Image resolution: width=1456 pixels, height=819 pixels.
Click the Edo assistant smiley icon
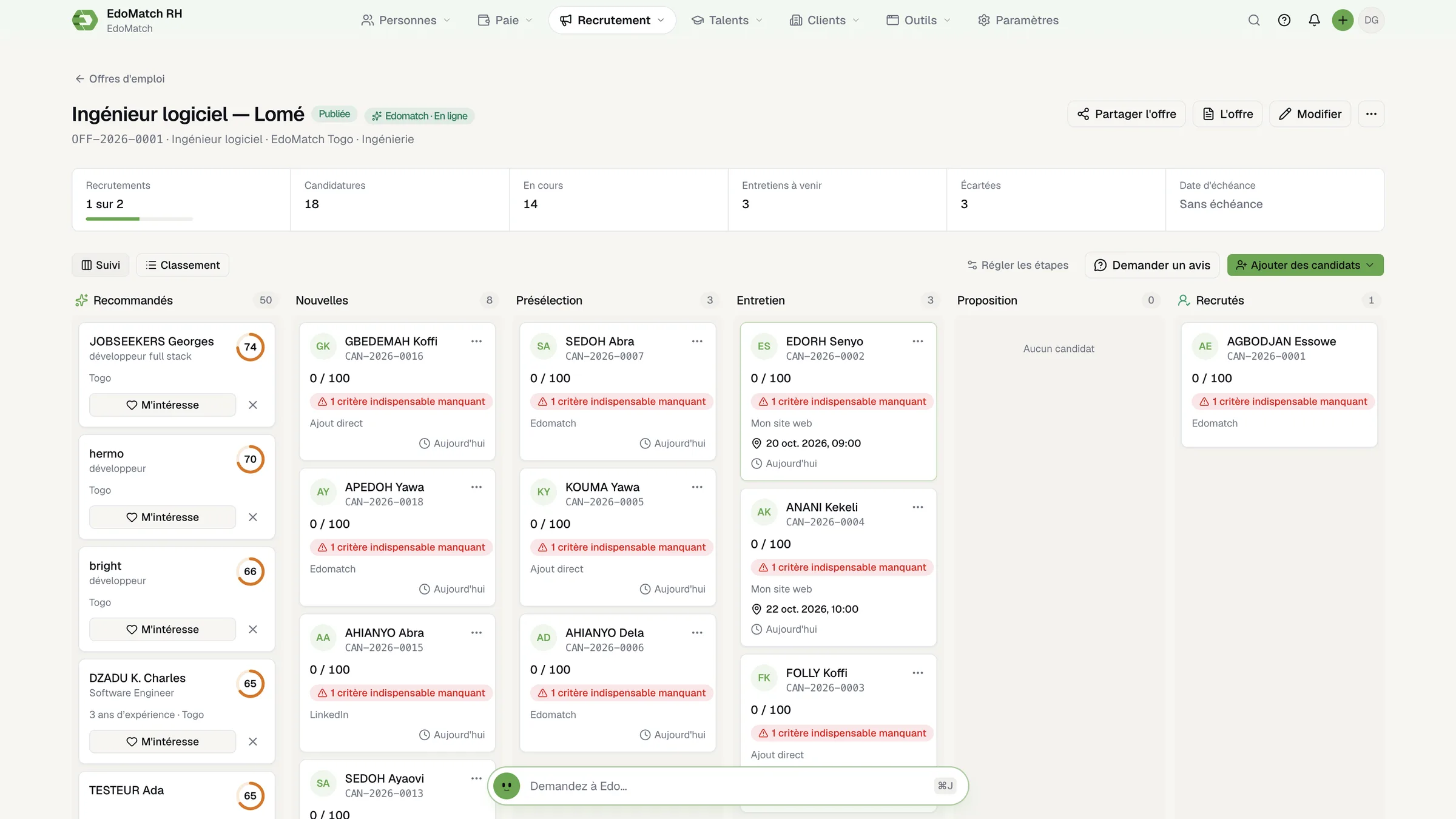tap(507, 786)
